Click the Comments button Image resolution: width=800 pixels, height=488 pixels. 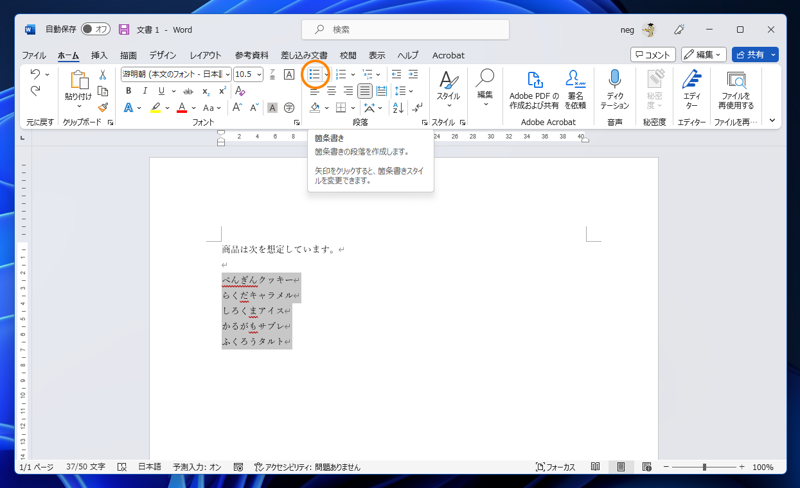tap(653, 55)
